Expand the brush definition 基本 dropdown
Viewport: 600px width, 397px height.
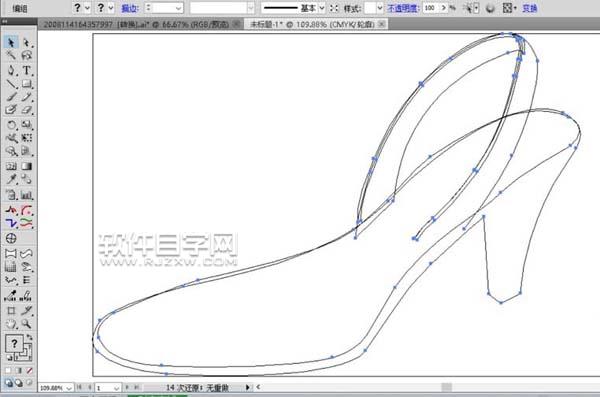click(321, 8)
